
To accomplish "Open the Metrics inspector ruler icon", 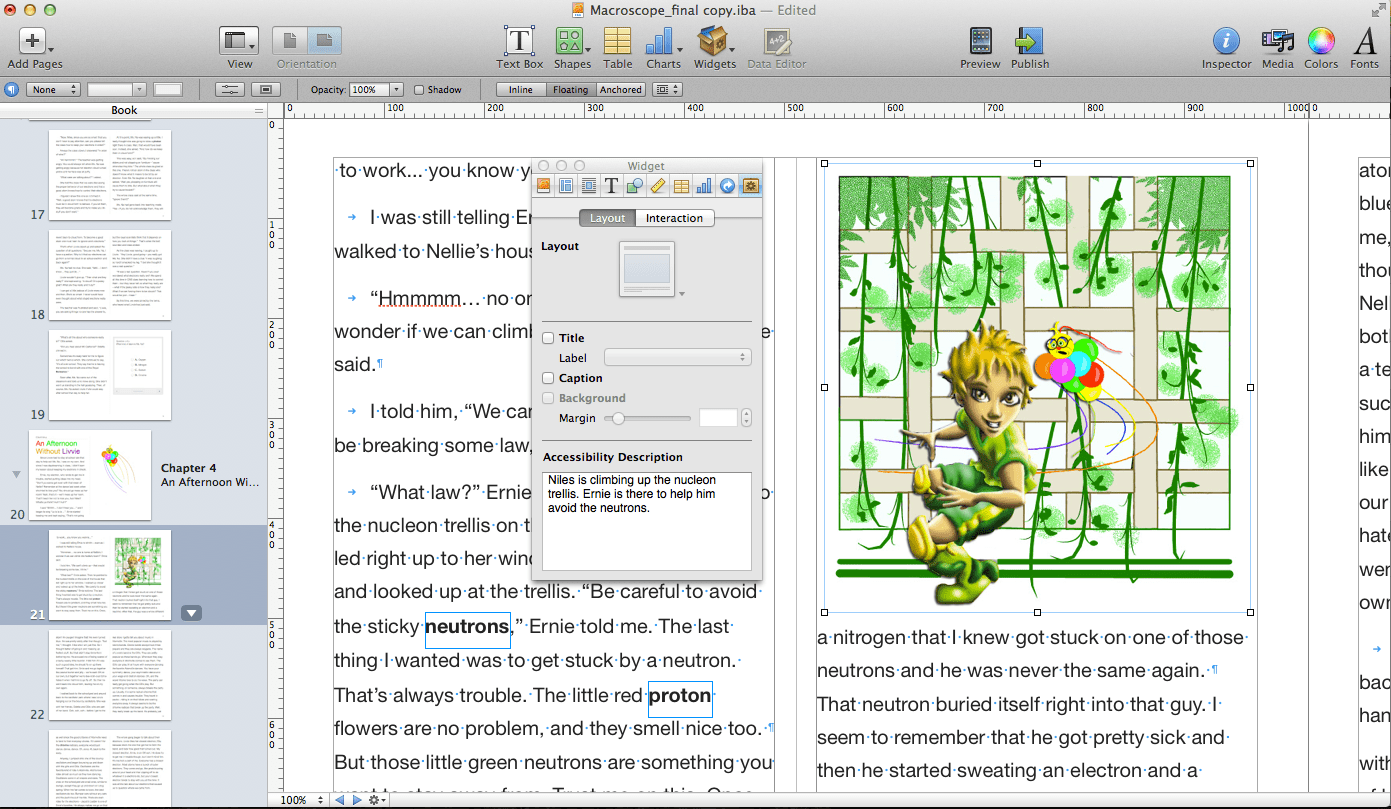I will 659,185.
